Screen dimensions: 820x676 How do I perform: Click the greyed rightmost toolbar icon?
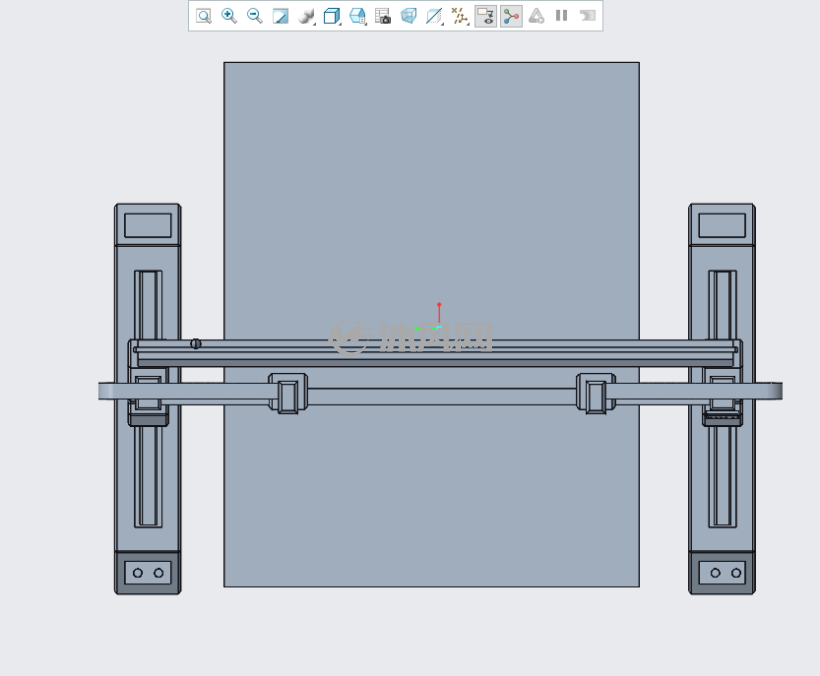(588, 16)
